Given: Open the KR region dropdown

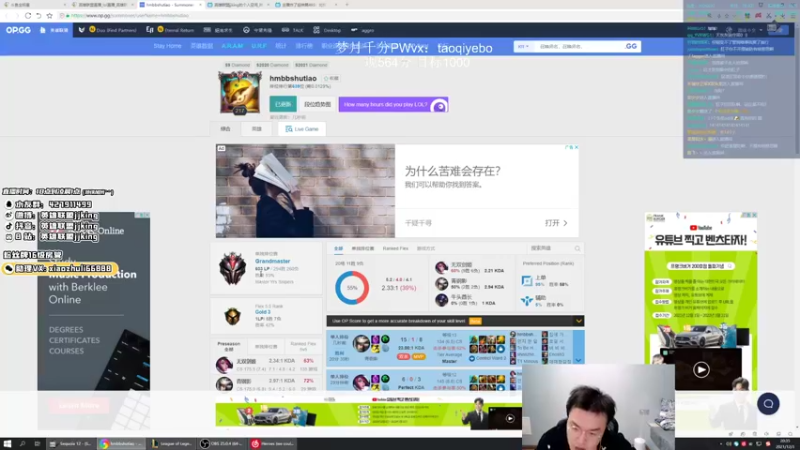Looking at the screenshot, I should coord(523,46).
